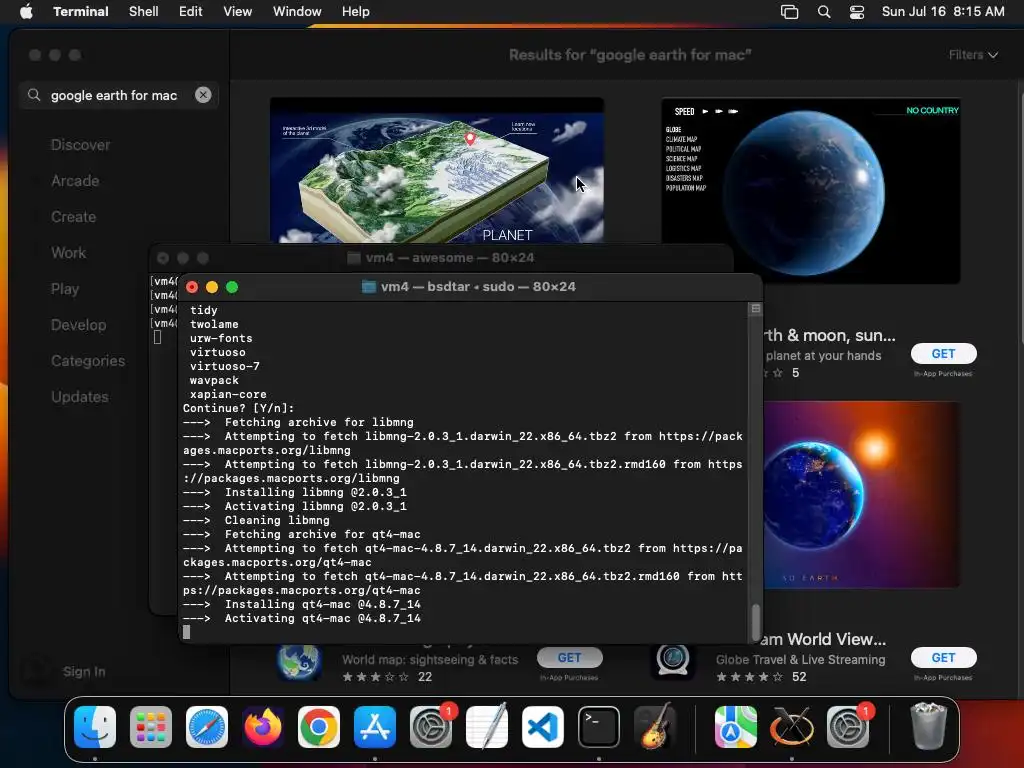Image resolution: width=1024 pixels, height=768 pixels.
Task: Launch Firefox from the dock
Action: 263,727
